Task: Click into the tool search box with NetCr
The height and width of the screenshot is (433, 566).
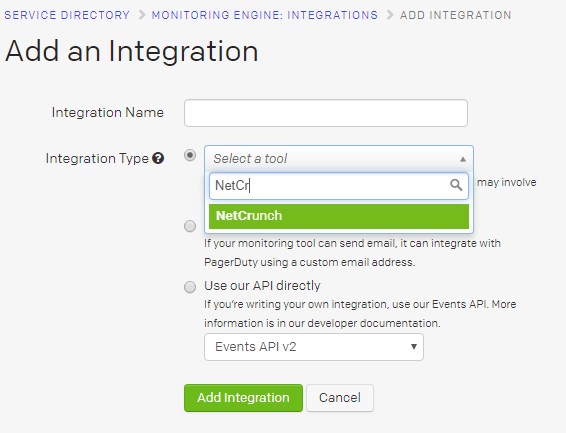Action: 339,186
